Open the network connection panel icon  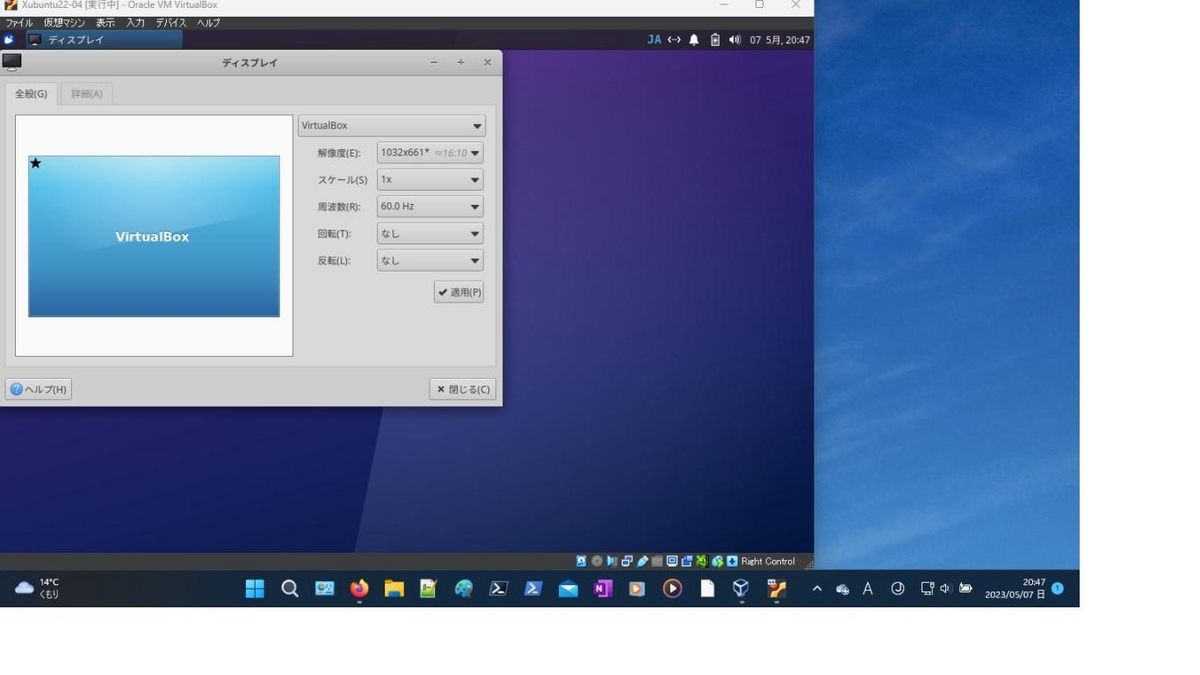[674, 40]
